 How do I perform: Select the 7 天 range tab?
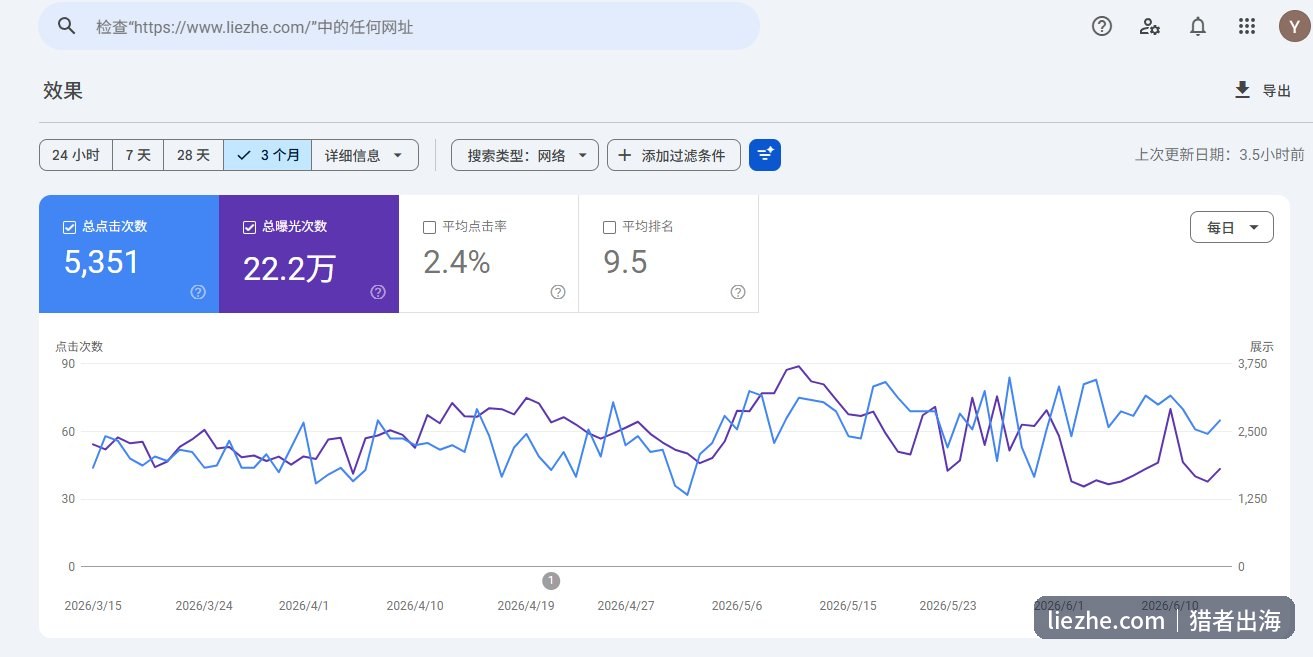tap(138, 155)
